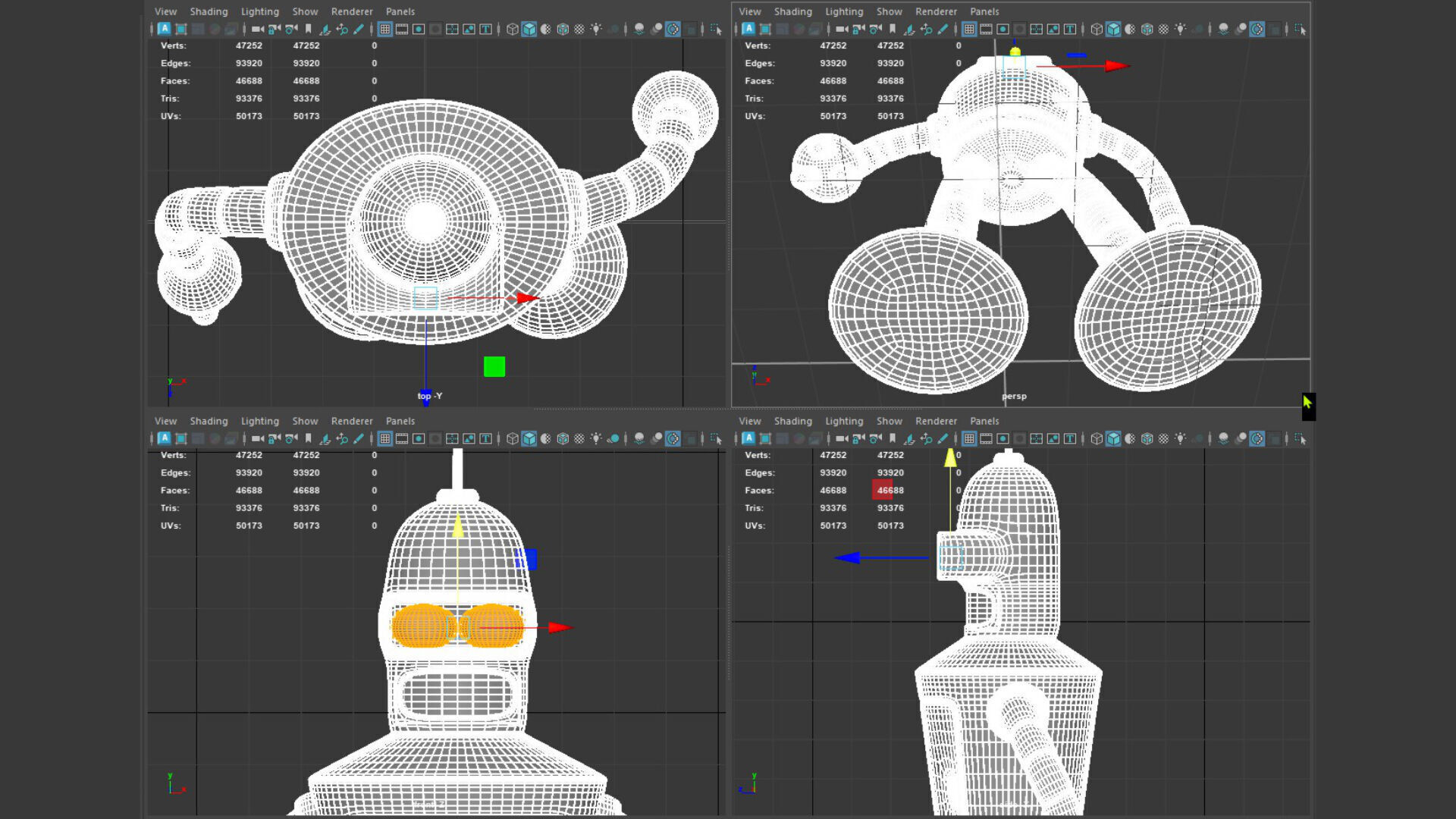
Task: Open Panels menu in side view panel
Action: click(984, 421)
